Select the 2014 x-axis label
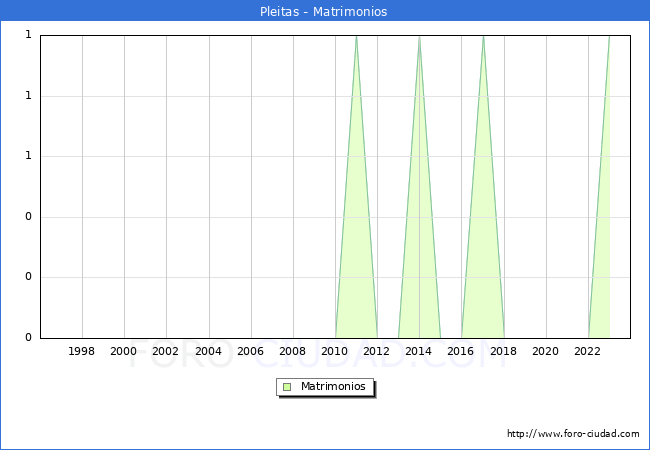 [419, 351]
